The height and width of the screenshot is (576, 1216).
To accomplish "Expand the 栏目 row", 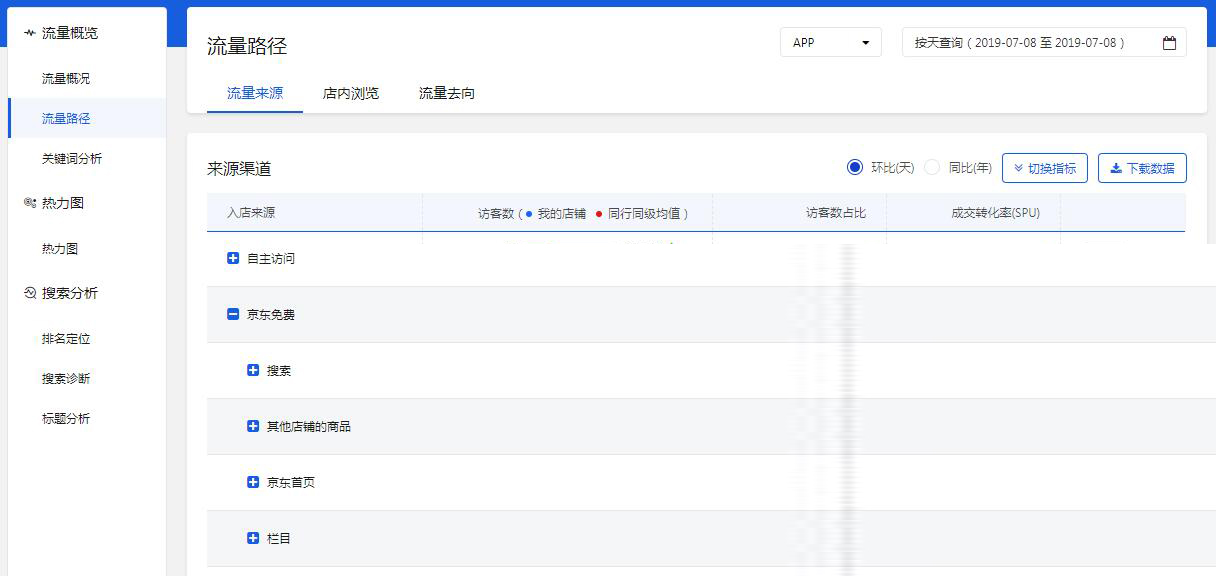I will point(253,538).
